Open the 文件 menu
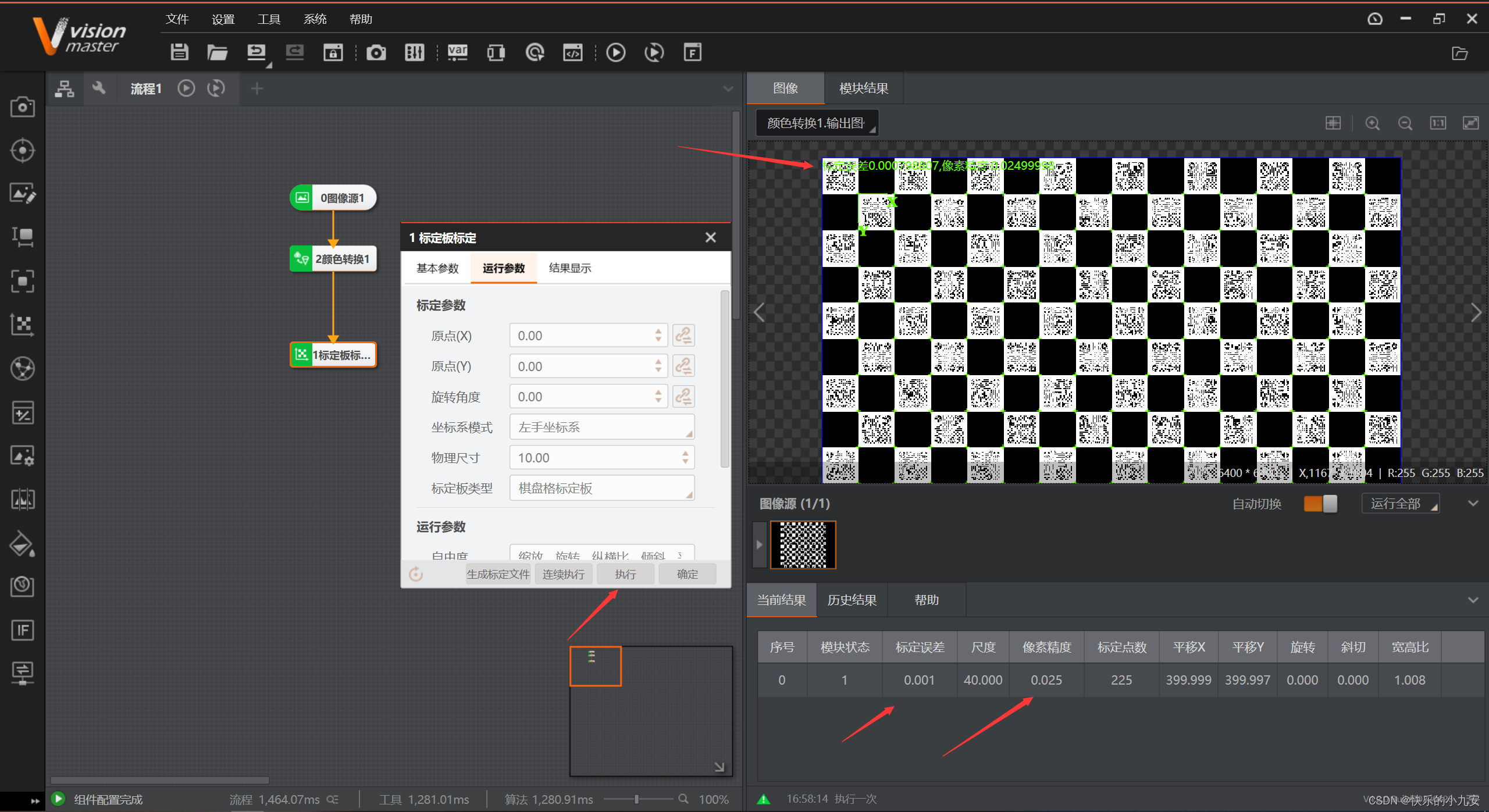 tap(177, 19)
